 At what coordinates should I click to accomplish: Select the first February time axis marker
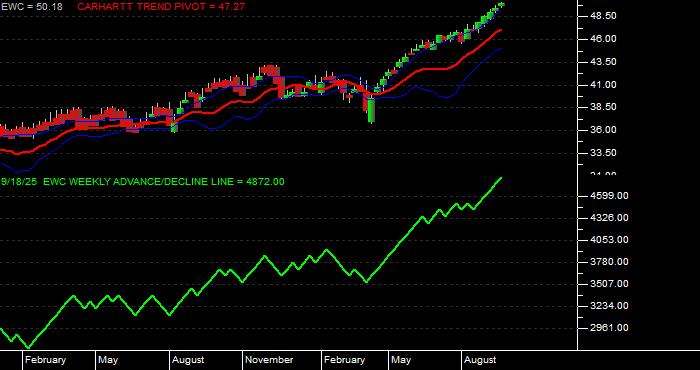(46, 360)
